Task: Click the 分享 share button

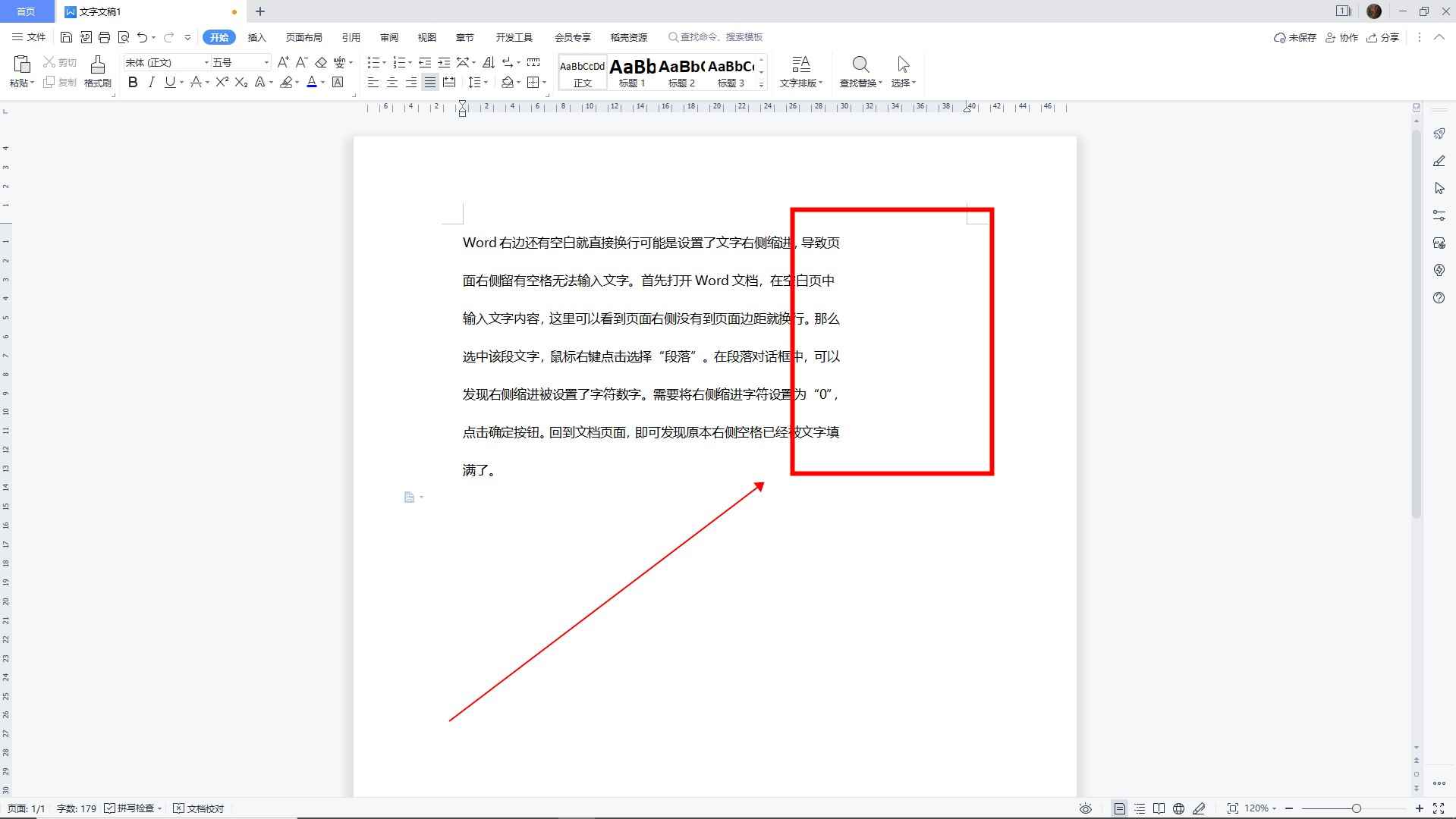Action: point(1383,36)
